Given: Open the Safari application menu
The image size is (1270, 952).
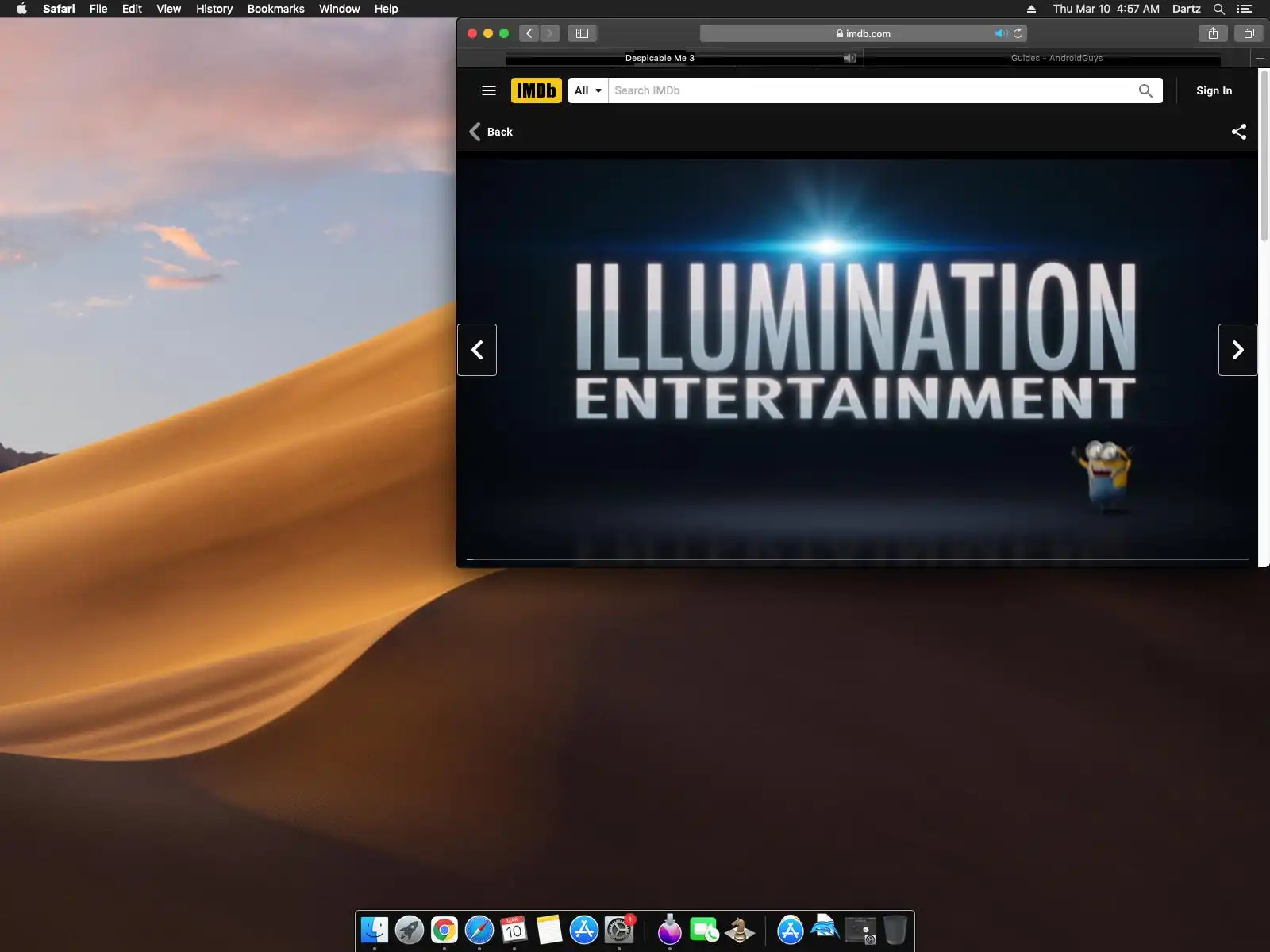Looking at the screenshot, I should pyautogui.click(x=59, y=9).
